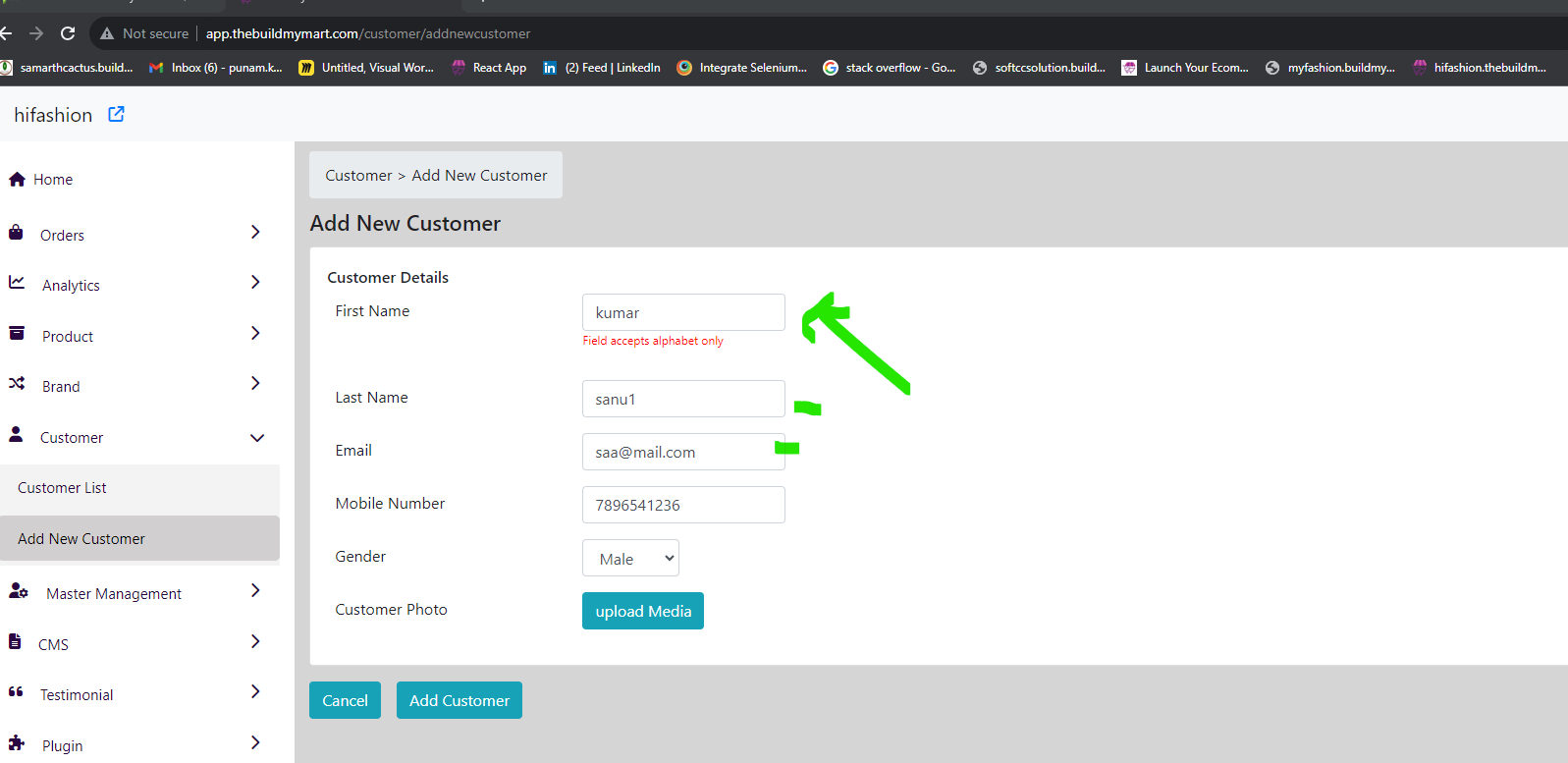The image size is (1568, 763).
Task: Click the Brand shuffle icon
Action: (17, 383)
